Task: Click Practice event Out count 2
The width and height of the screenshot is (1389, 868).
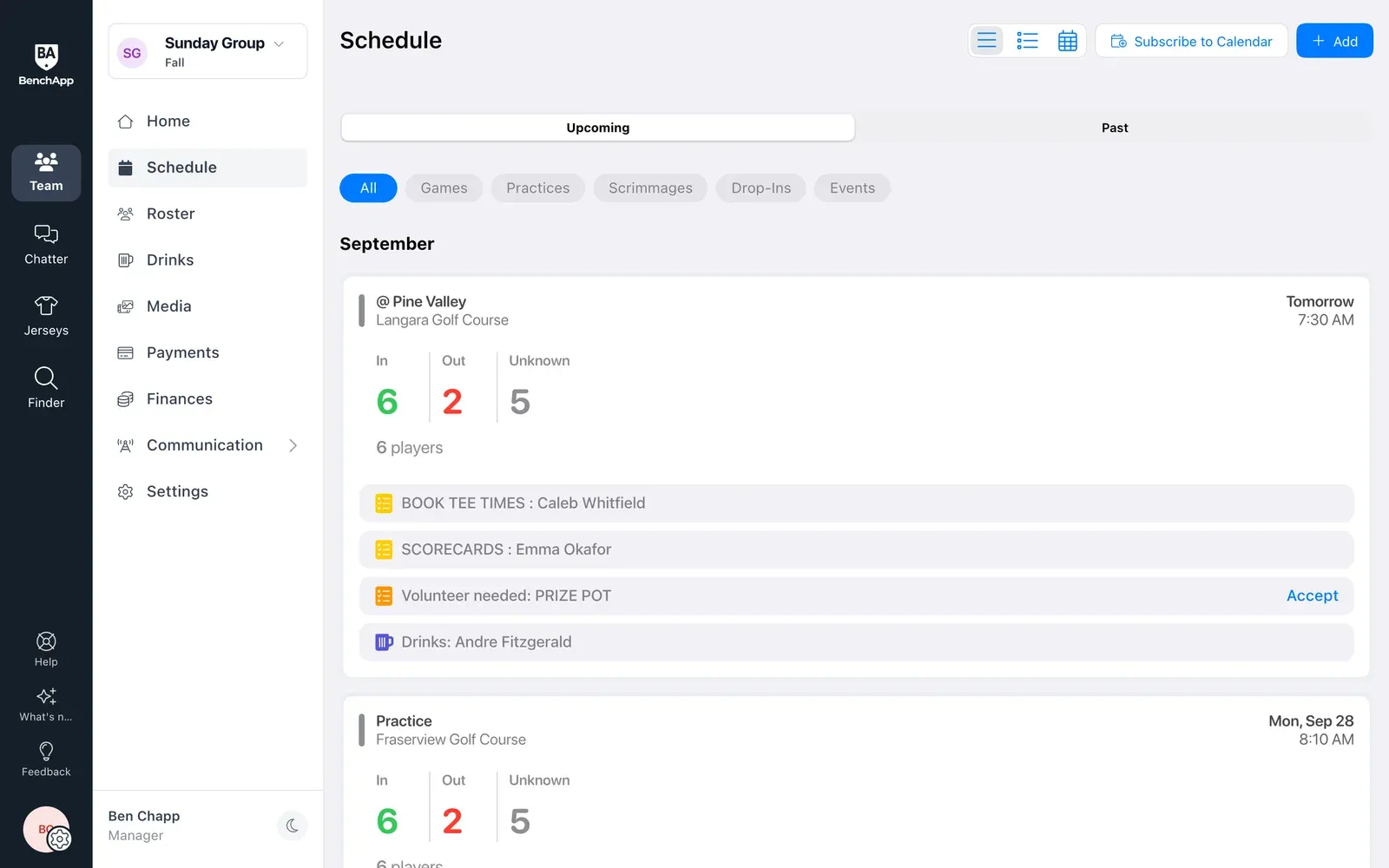Action: point(452,821)
